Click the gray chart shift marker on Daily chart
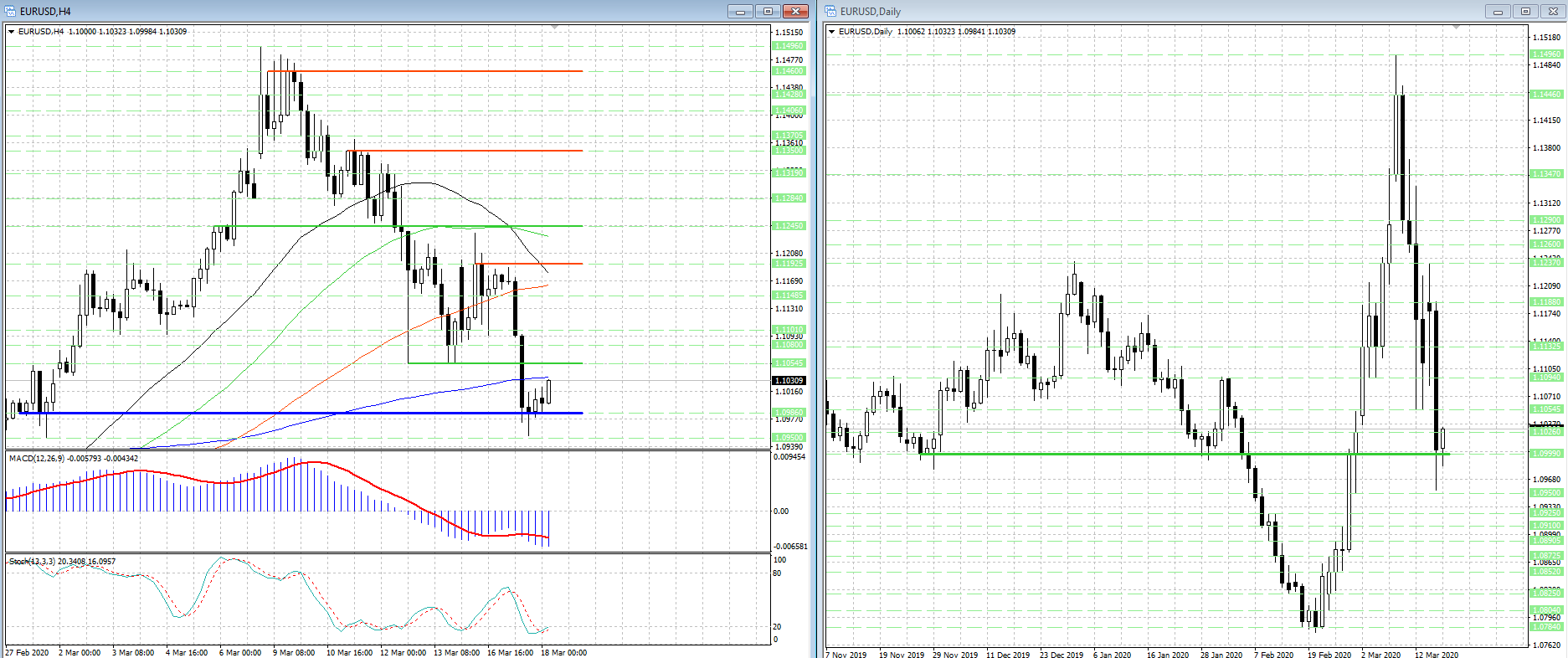Screen dimensions: 1568x658 click(x=1456, y=28)
